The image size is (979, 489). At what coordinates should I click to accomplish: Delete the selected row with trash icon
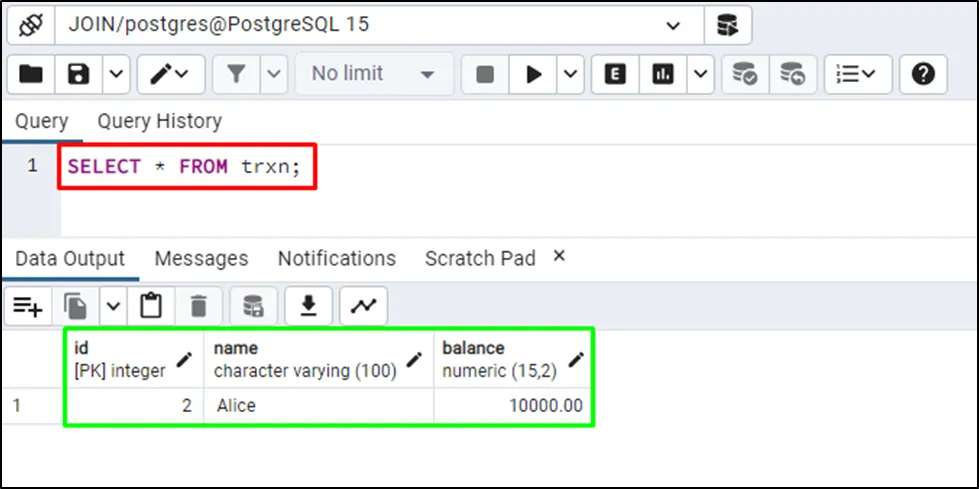(x=199, y=306)
